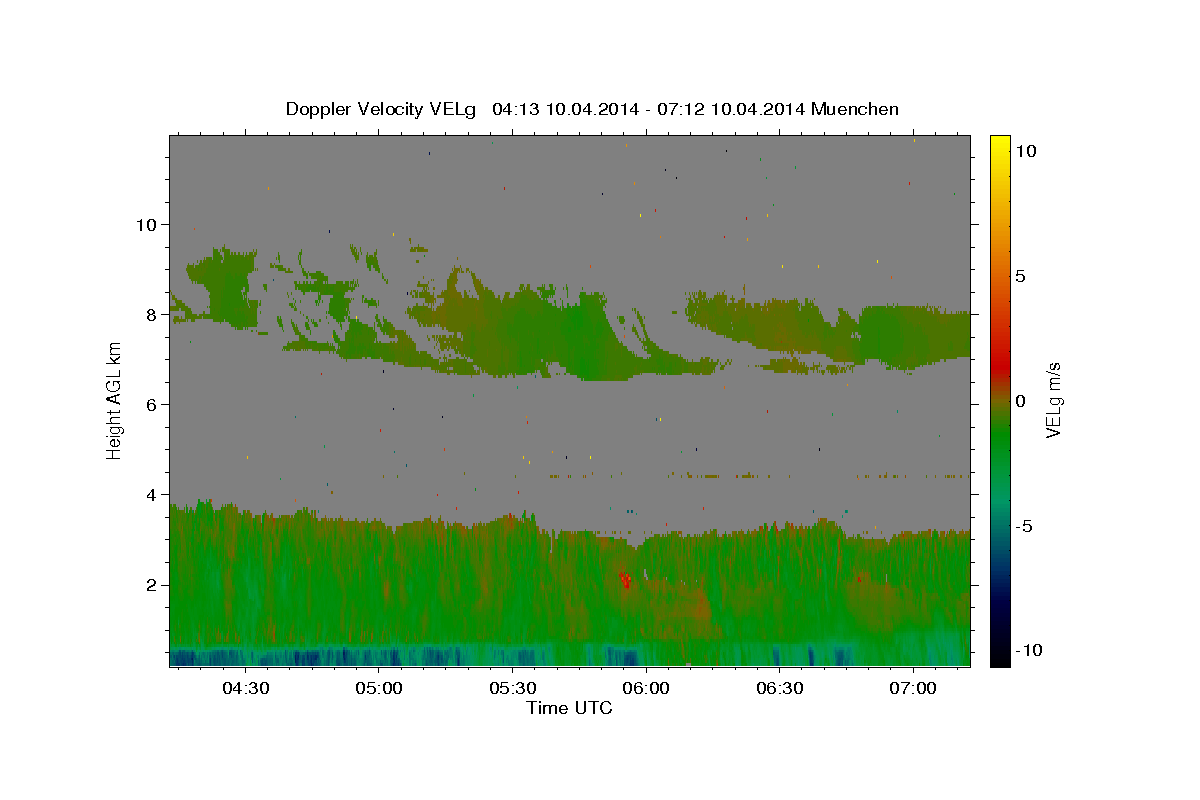Click the 'VELg m/s' colorbar label
Screen dimensions: 1200x800
tap(1053, 401)
